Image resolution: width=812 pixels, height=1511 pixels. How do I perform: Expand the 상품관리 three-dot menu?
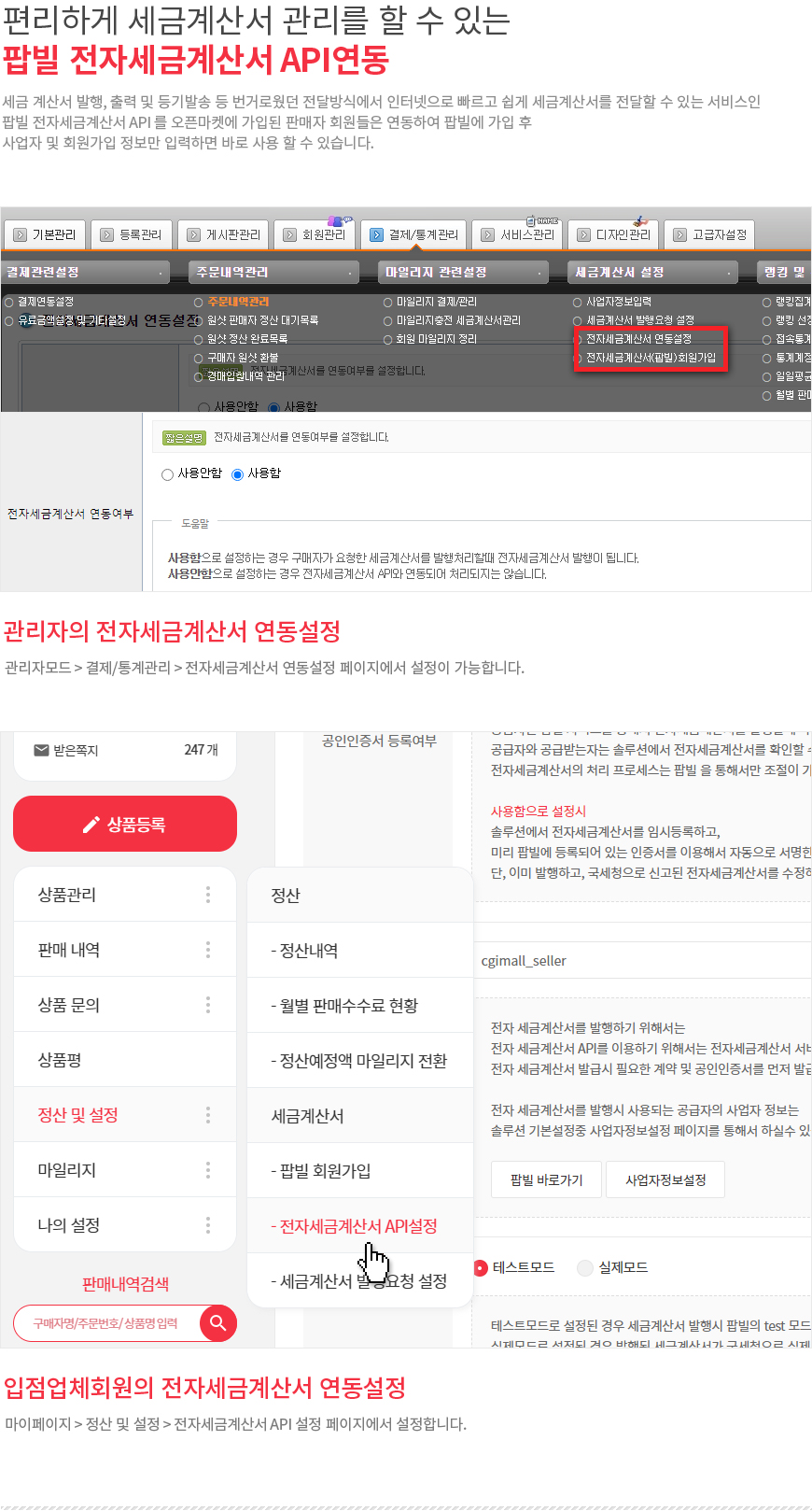208,895
